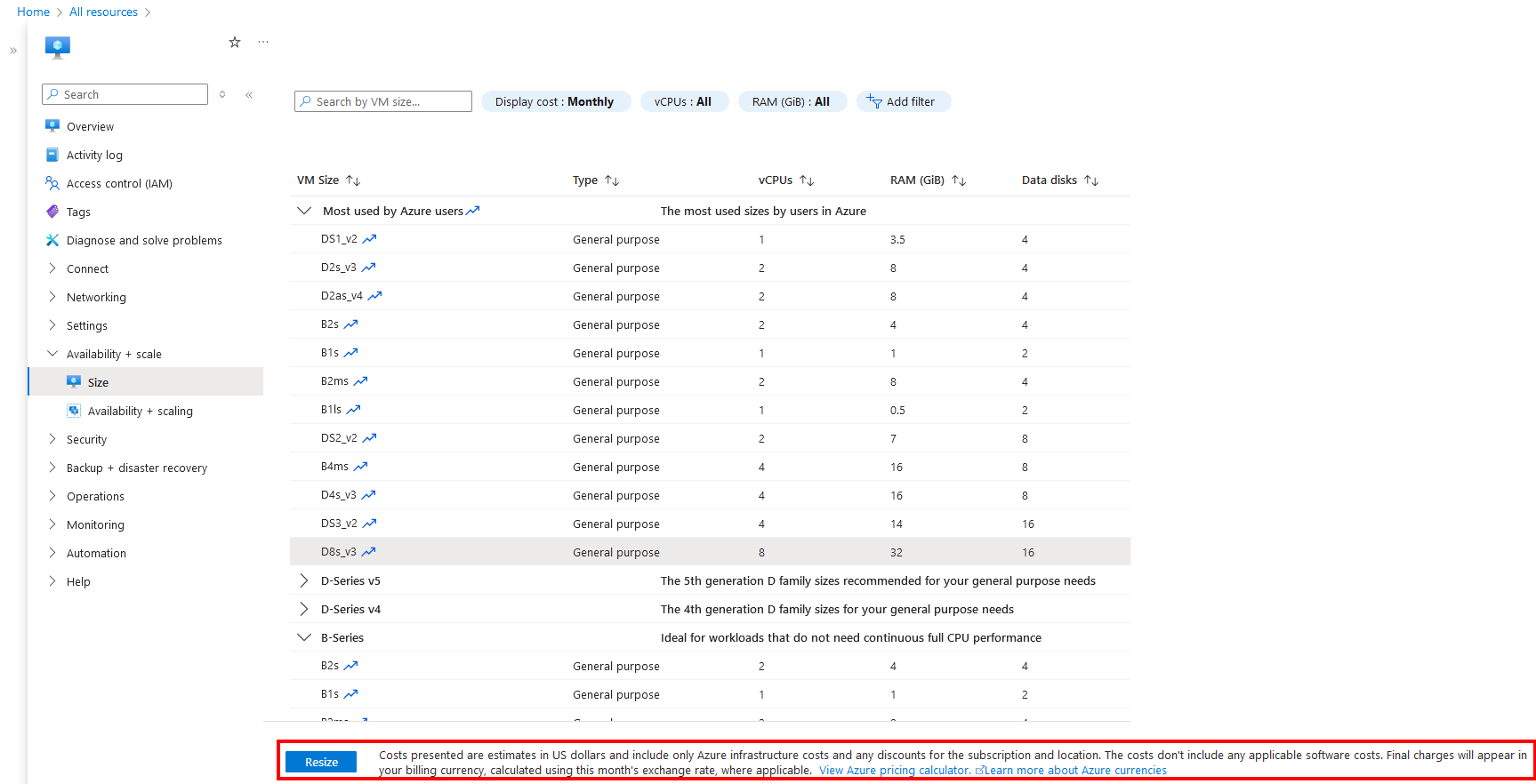Select the B2ms row in most used

click(710, 381)
